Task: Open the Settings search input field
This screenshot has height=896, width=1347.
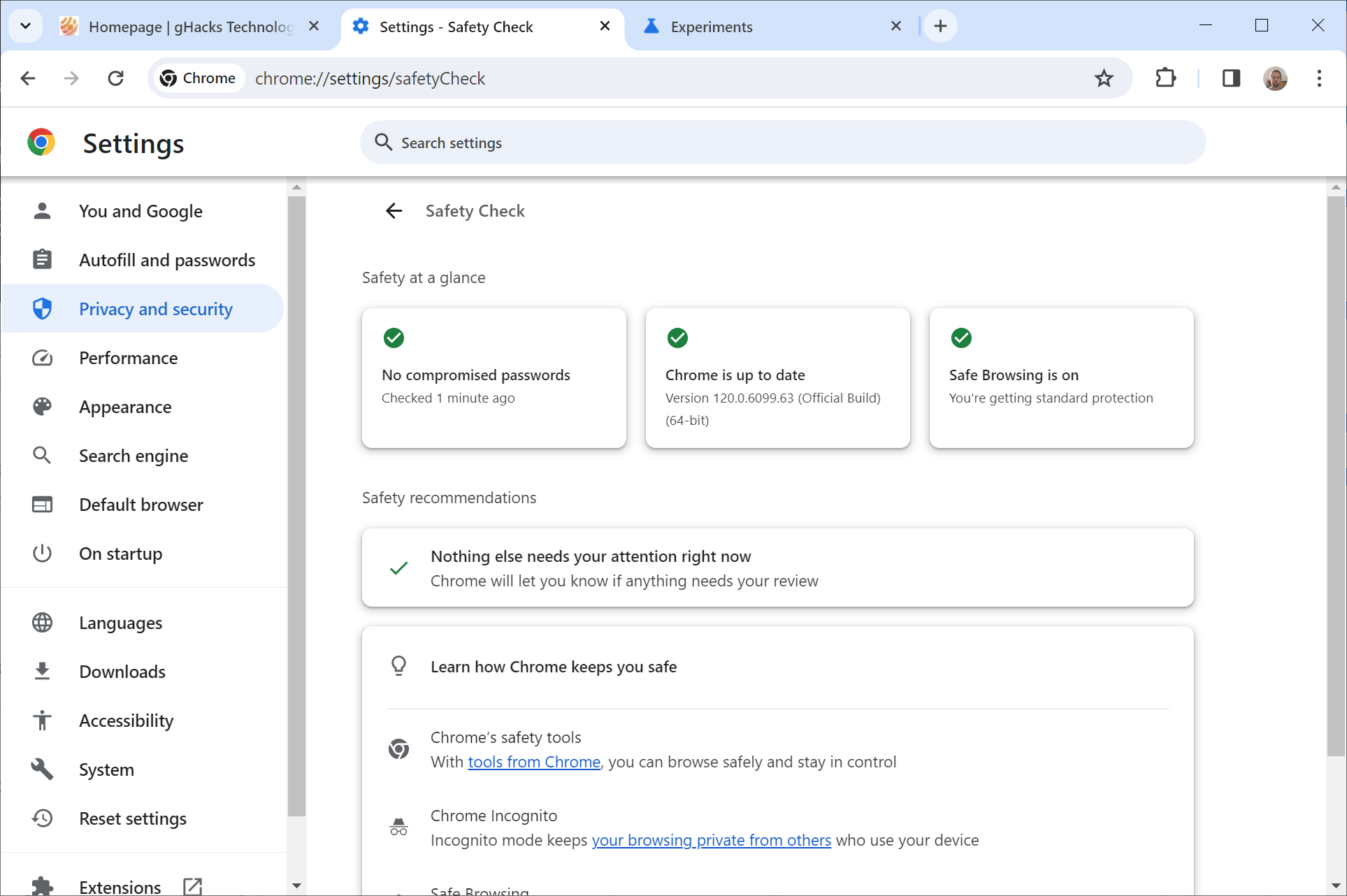Action: tap(784, 142)
